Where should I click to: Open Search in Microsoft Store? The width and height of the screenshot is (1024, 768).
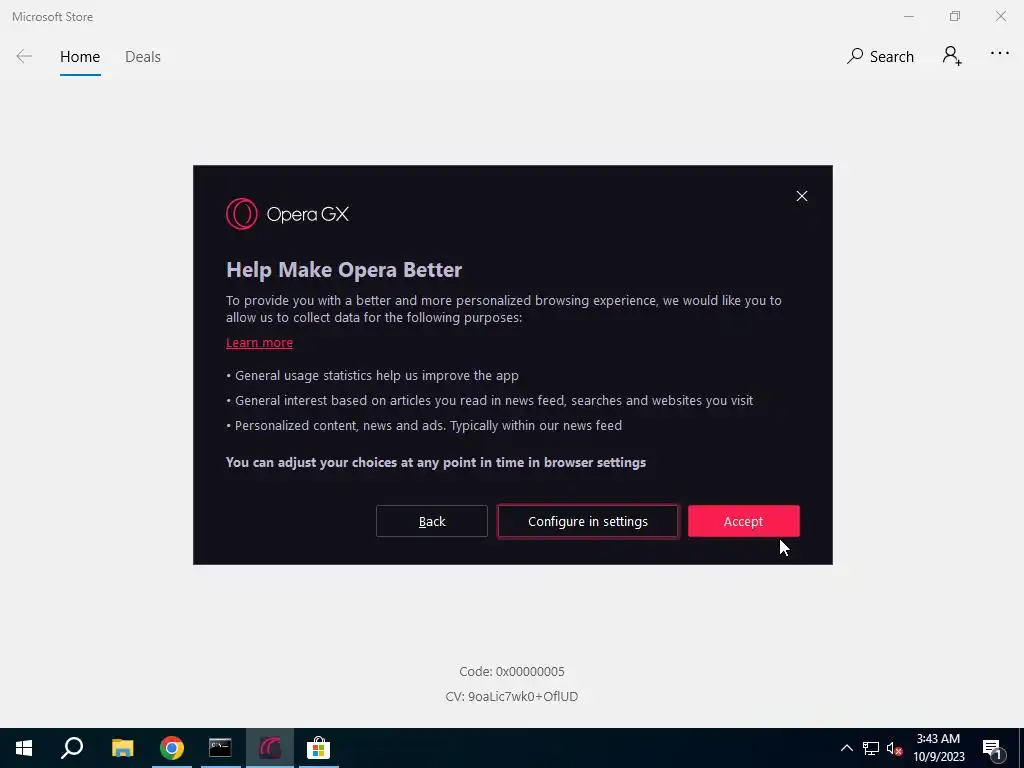point(880,56)
